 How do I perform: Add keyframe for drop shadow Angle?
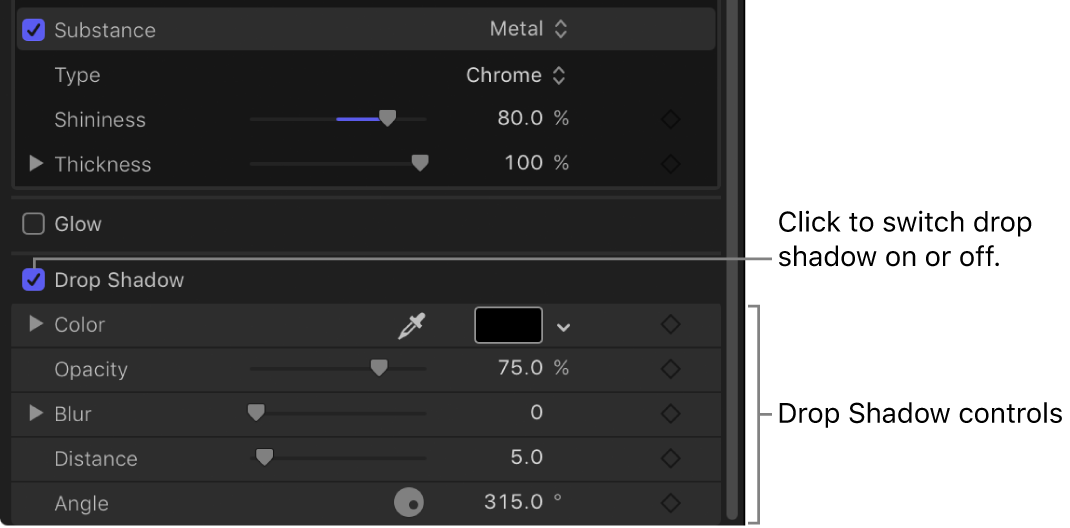click(x=670, y=502)
